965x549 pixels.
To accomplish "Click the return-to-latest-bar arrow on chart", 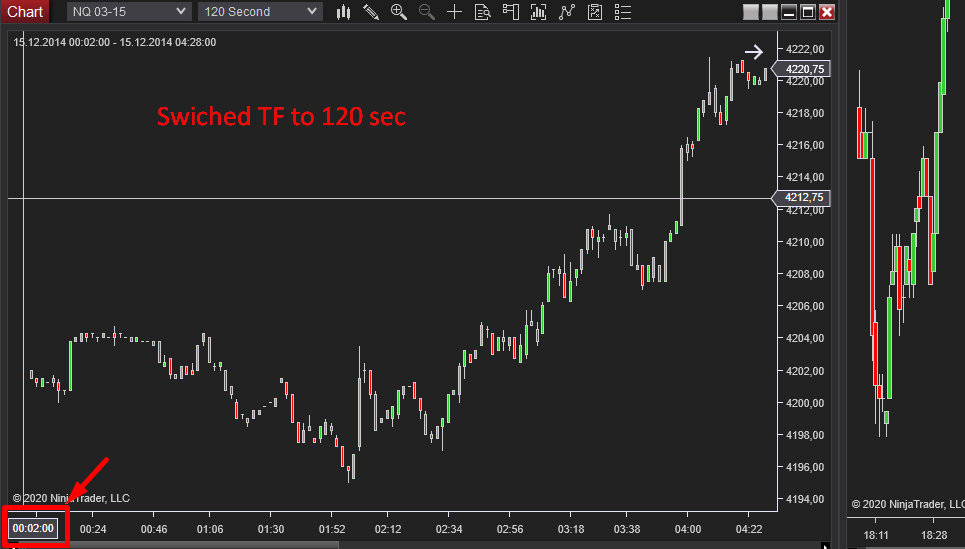I will point(753,52).
